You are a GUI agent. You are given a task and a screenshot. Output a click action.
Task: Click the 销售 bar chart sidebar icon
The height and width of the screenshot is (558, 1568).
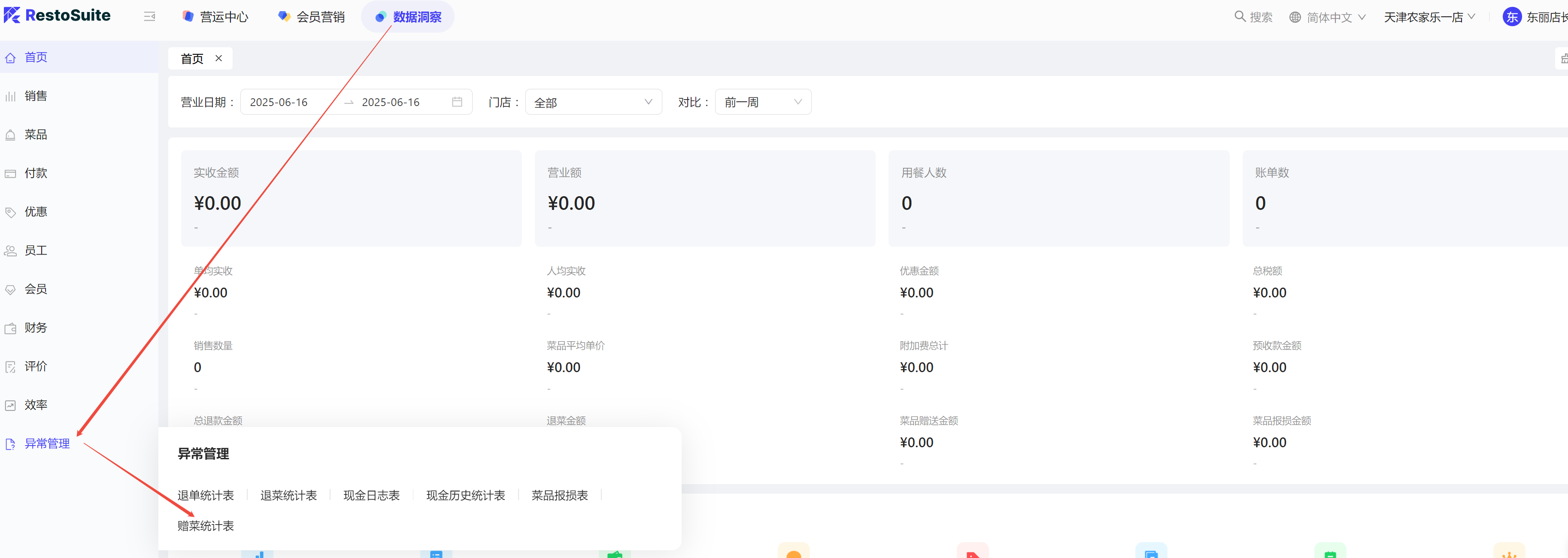click(x=10, y=96)
